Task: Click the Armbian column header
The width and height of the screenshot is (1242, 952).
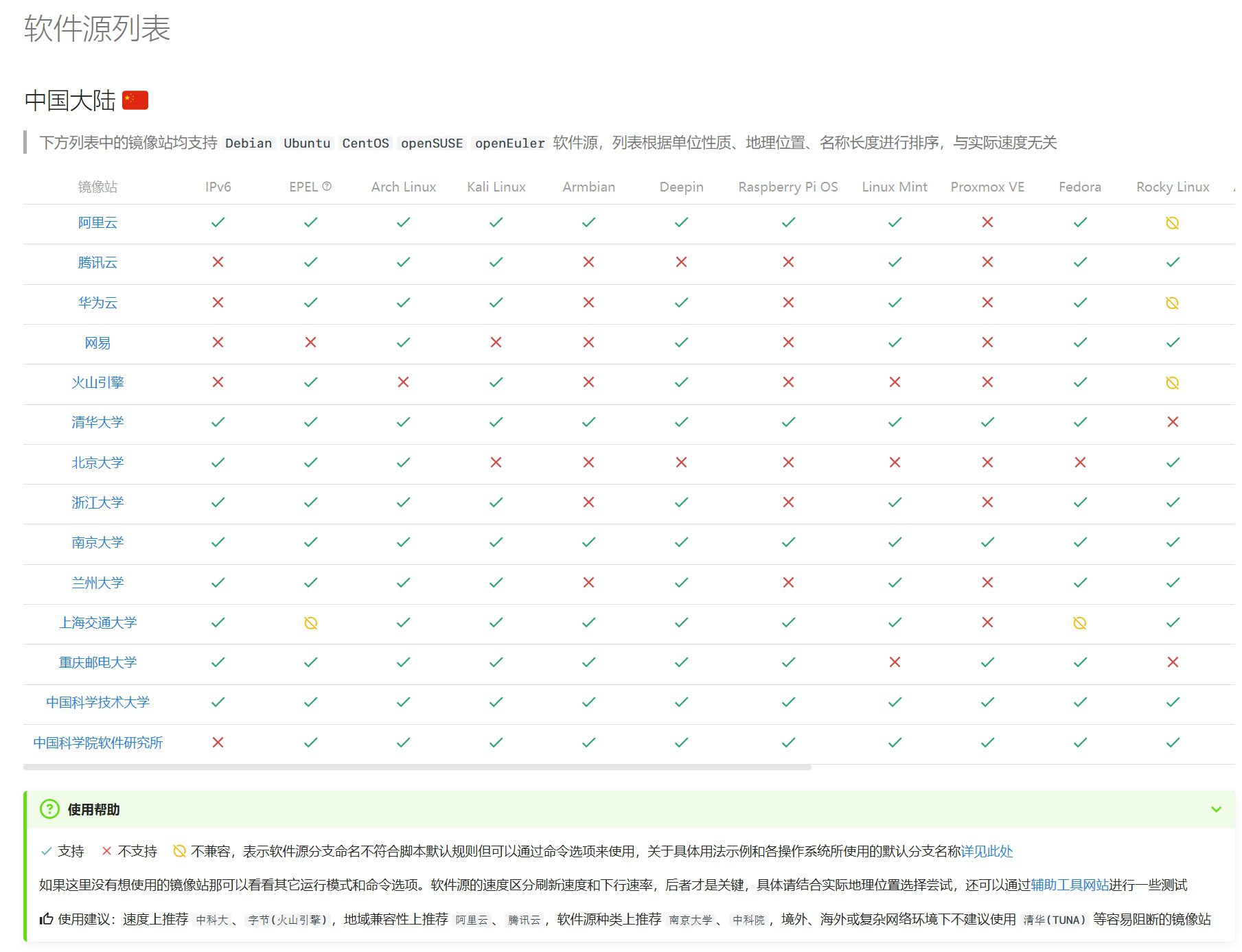Action: click(588, 187)
